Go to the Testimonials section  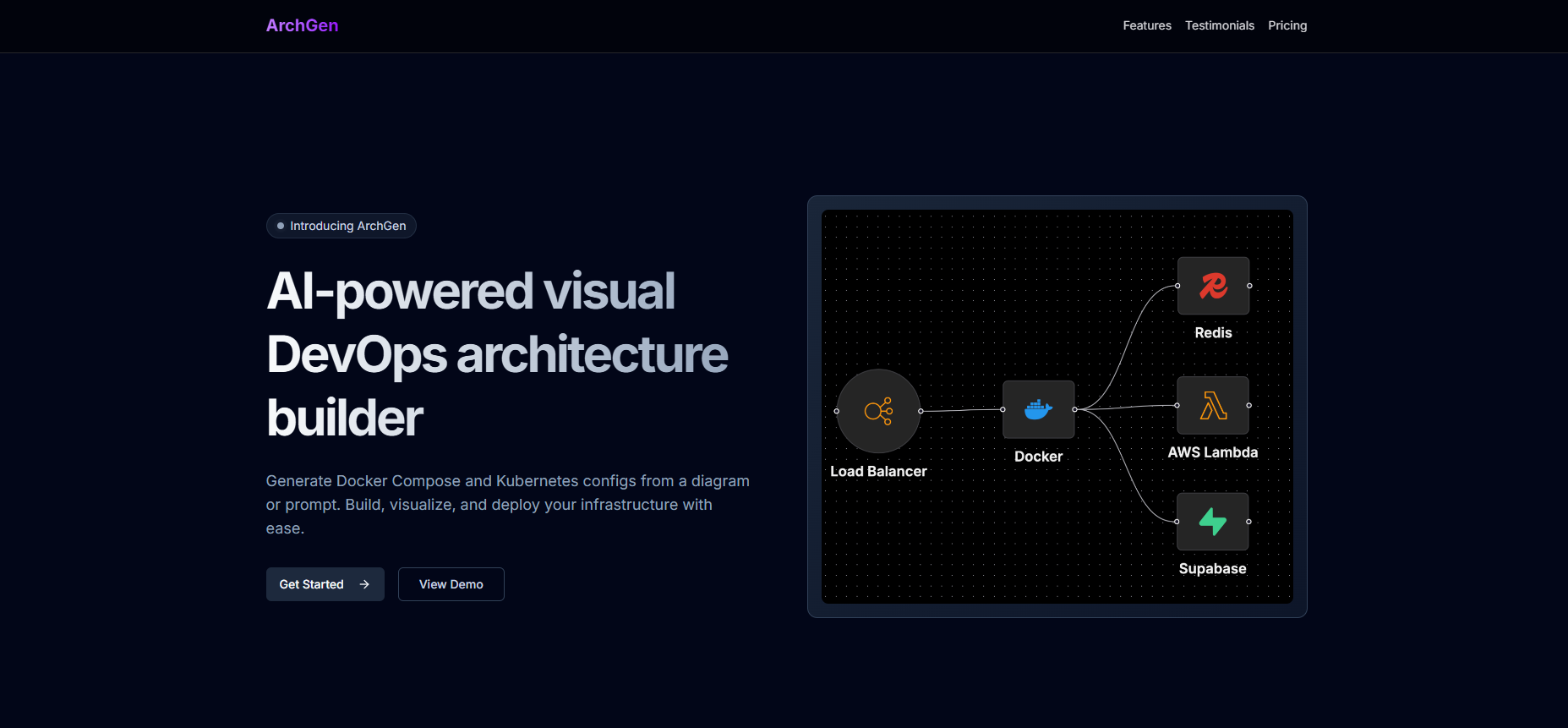click(x=1220, y=25)
